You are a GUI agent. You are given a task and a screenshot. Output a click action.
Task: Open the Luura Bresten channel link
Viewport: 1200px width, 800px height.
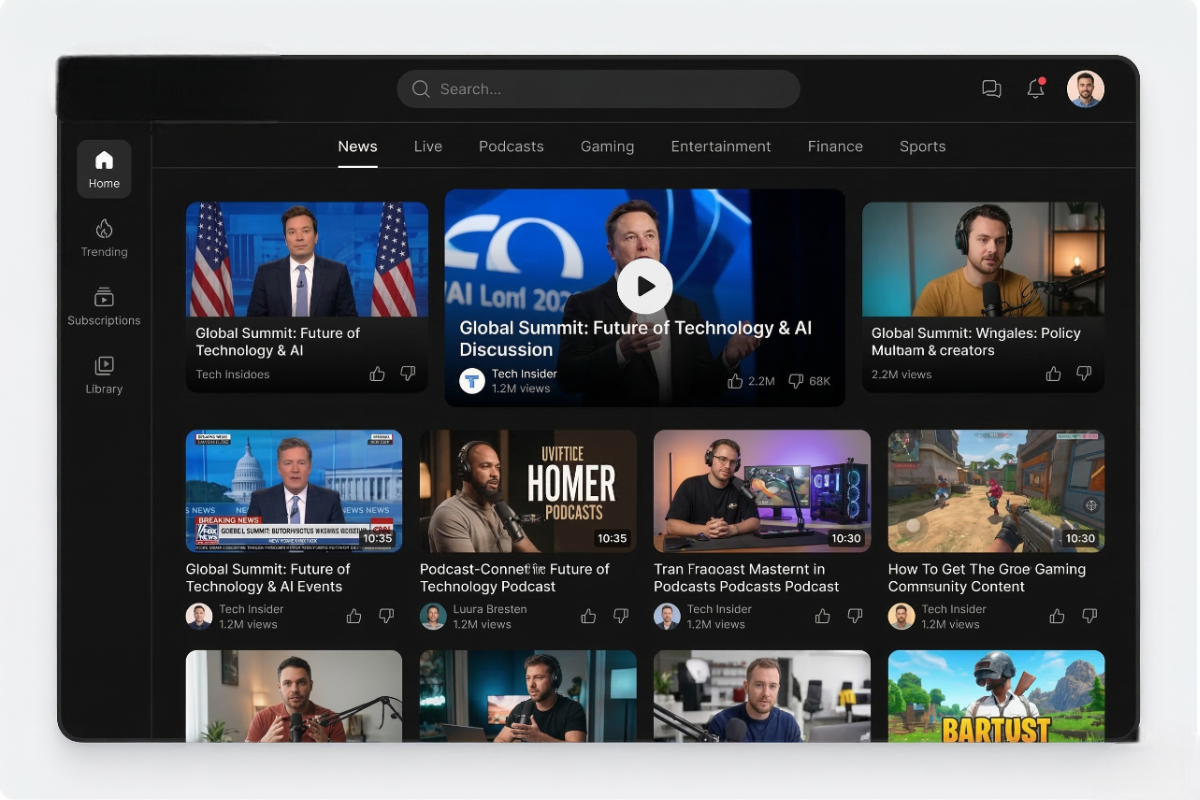[488, 609]
